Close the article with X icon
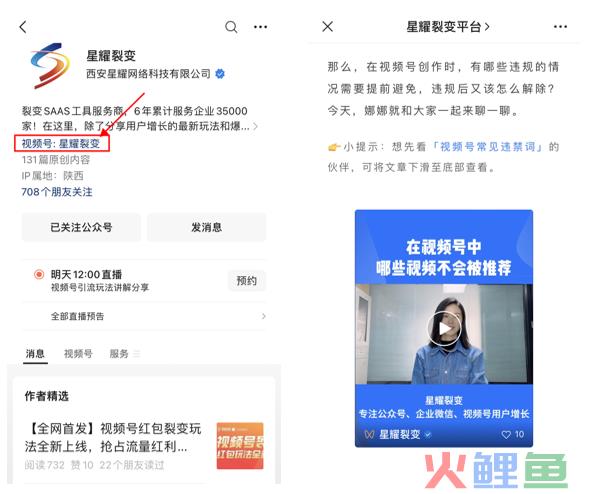The height and width of the screenshot is (494, 592). click(327, 26)
